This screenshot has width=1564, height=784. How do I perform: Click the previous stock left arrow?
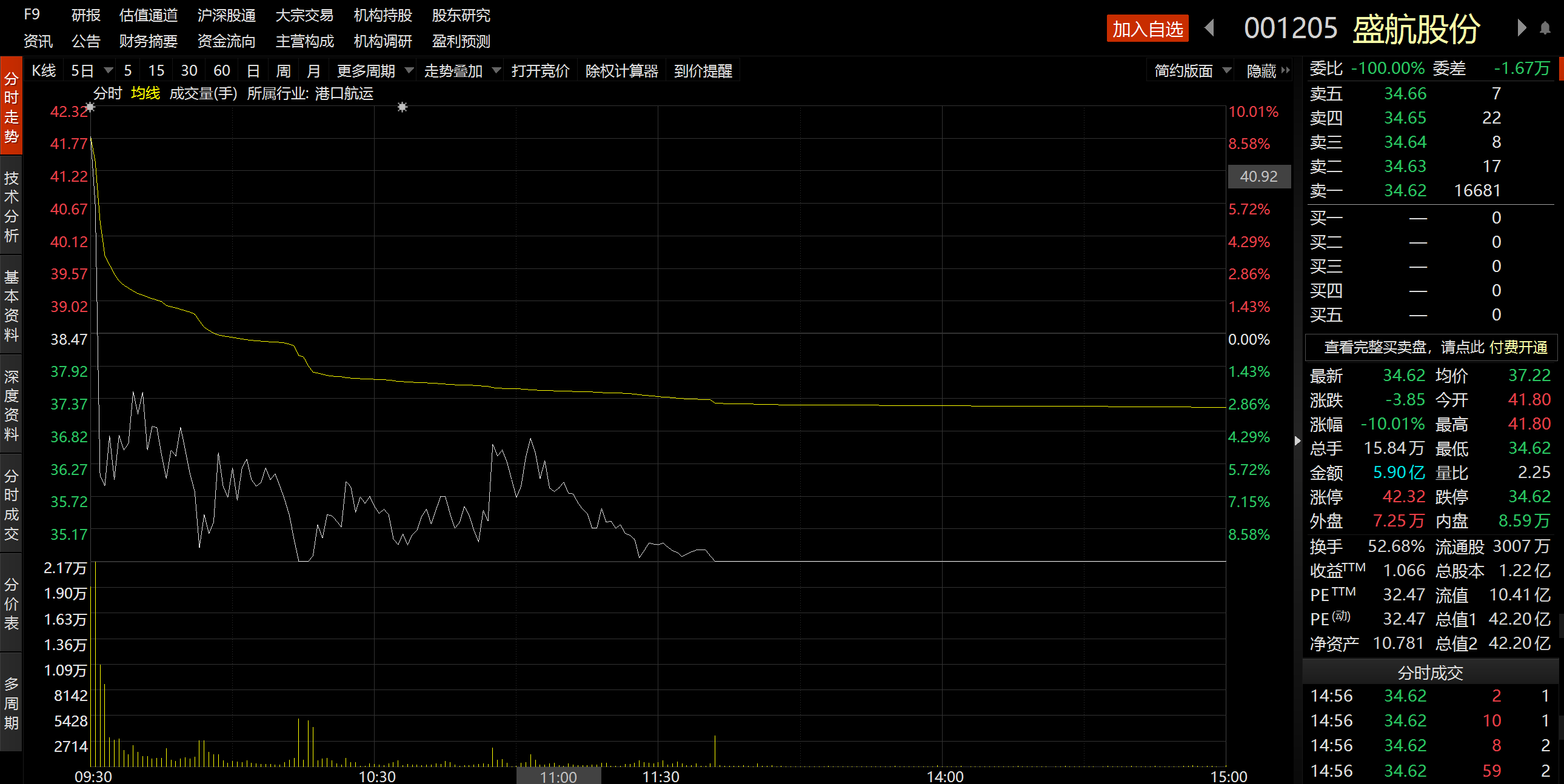coord(1209,28)
